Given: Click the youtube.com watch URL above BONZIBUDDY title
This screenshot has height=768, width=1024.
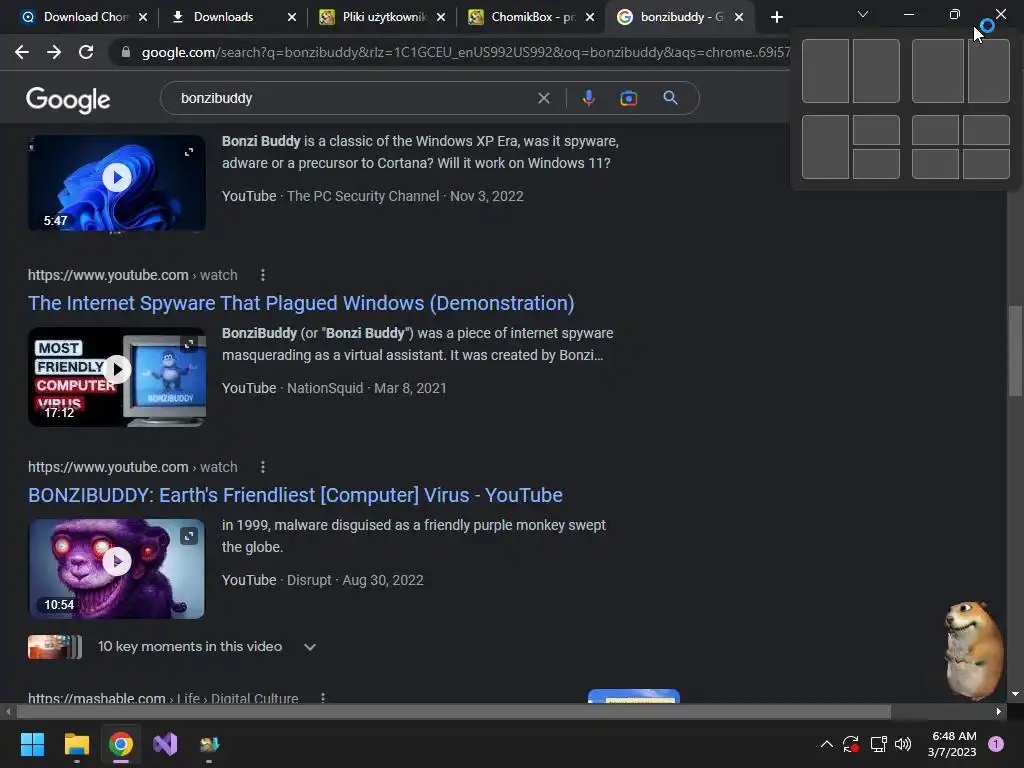Looking at the screenshot, I should coord(133,467).
